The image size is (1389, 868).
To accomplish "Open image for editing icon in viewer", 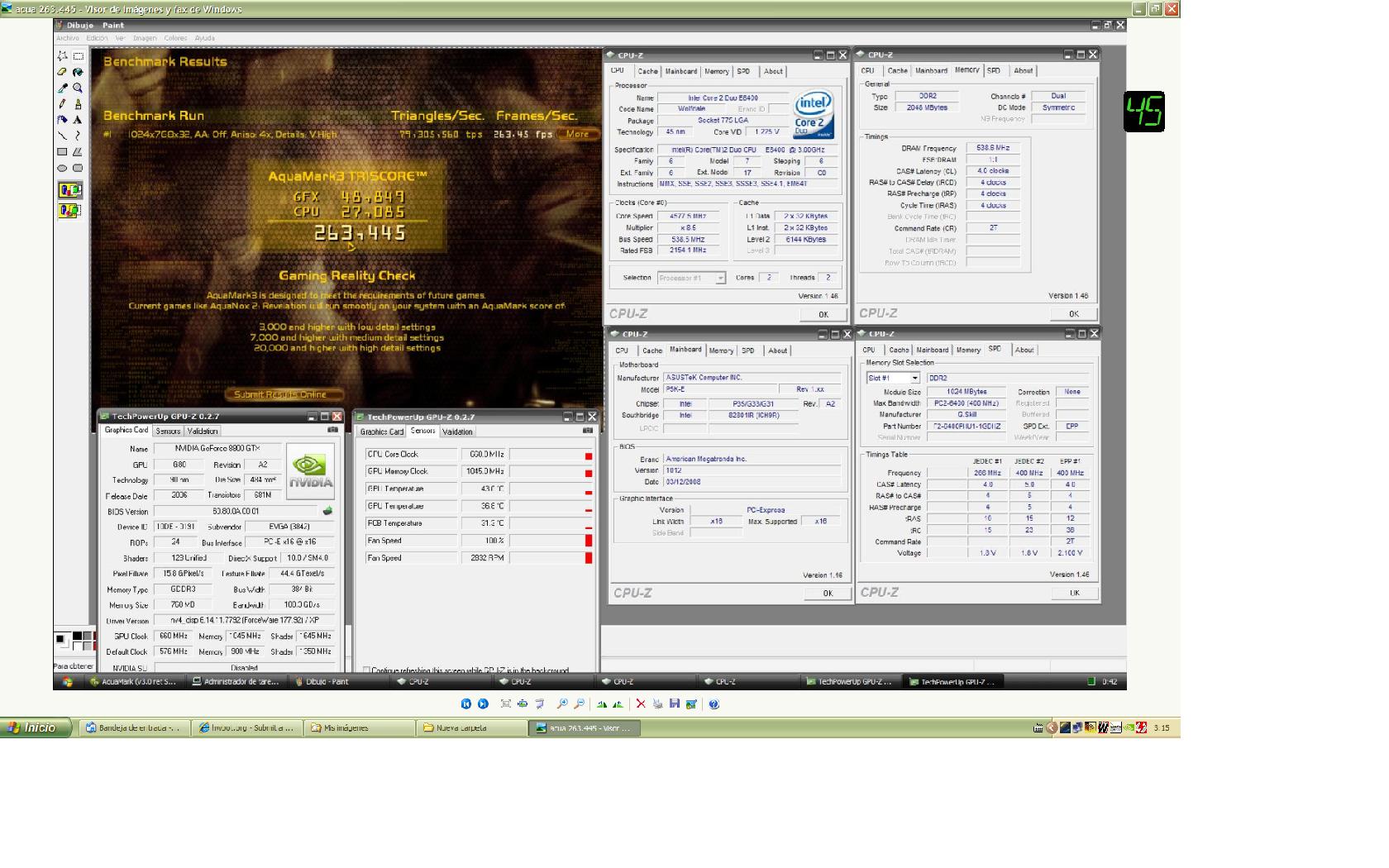I will click(691, 703).
